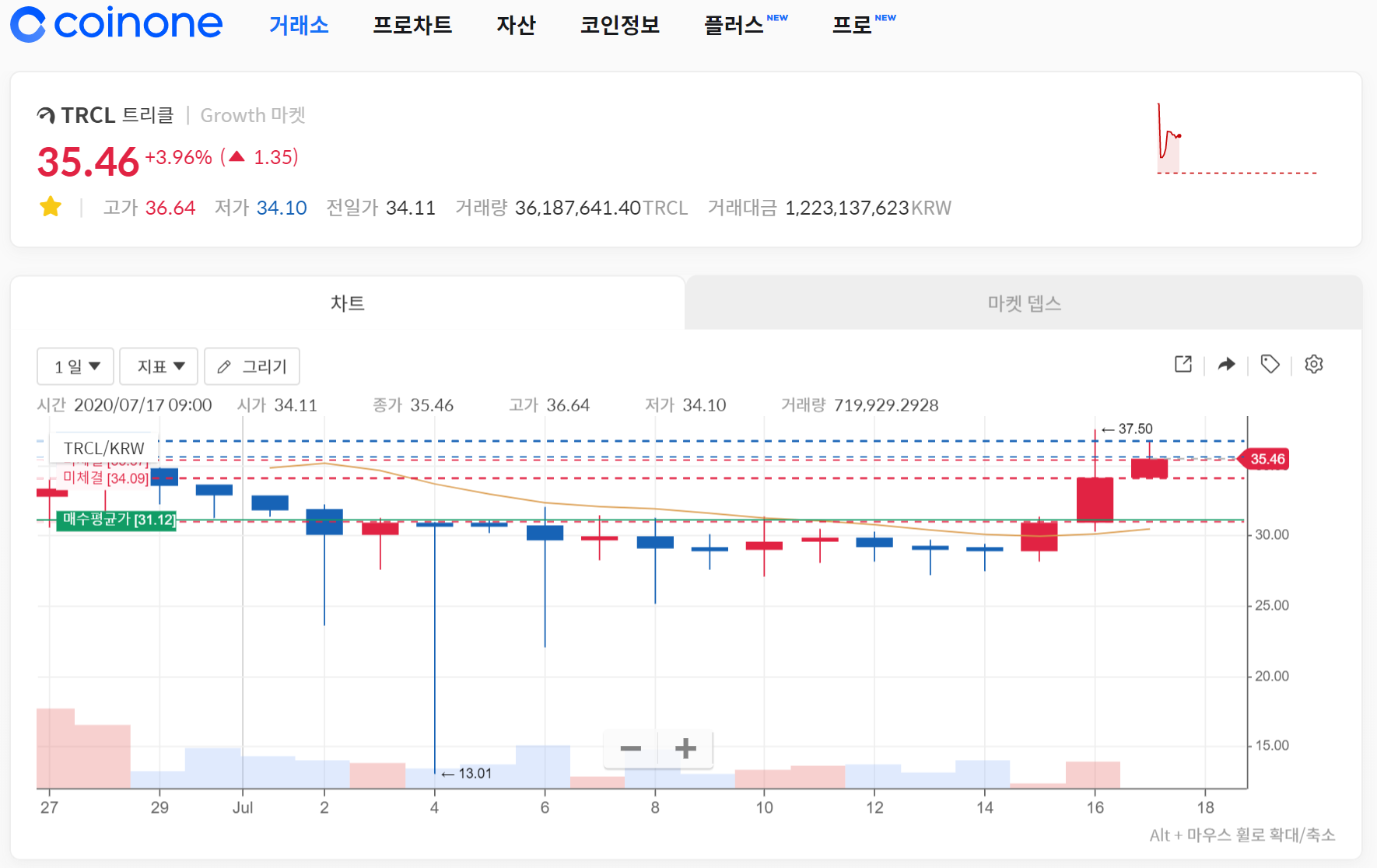Screen dimensions: 1377x868
Task: Click the share arrow icon
Action: [x=1227, y=364]
